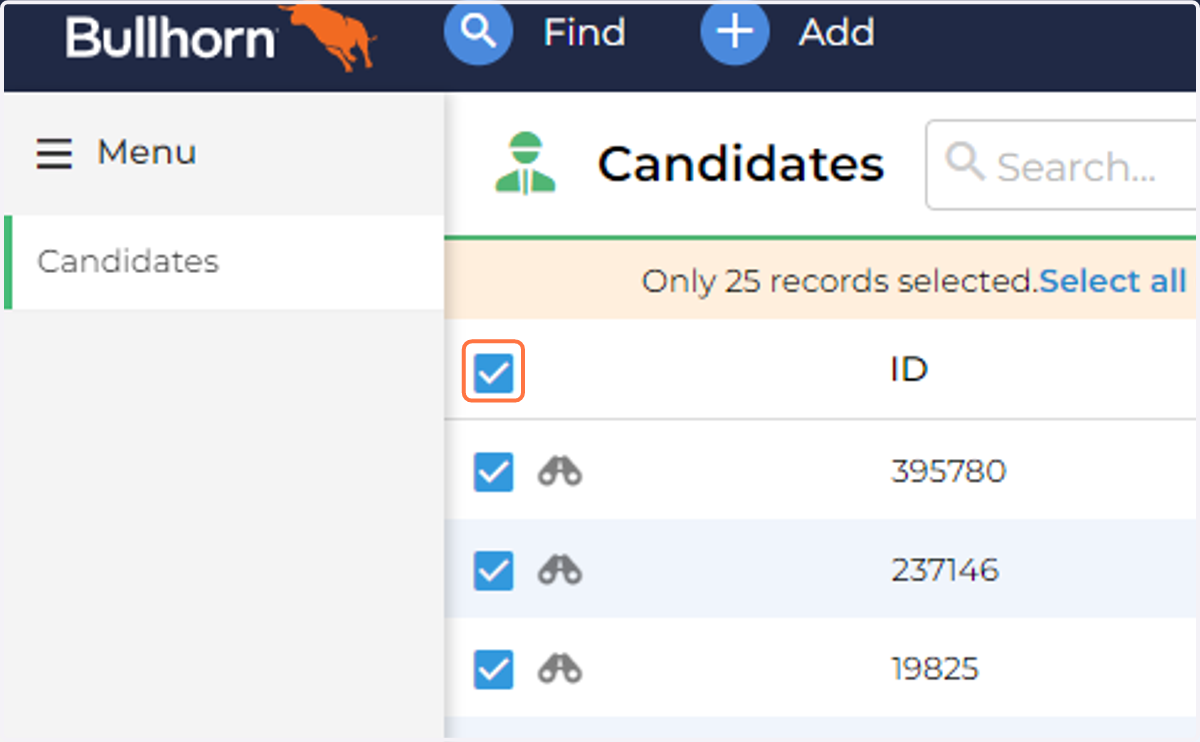Image resolution: width=1200 pixels, height=742 pixels.
Task: Click binoculars icon for record 19825
Action: pos(560,669)
